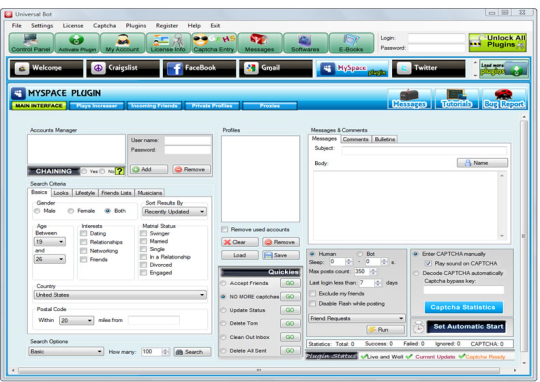Click the horizontal scrollbar at window bottom
Viewport: 540px width, 382px height.
[x=259, y=371]
